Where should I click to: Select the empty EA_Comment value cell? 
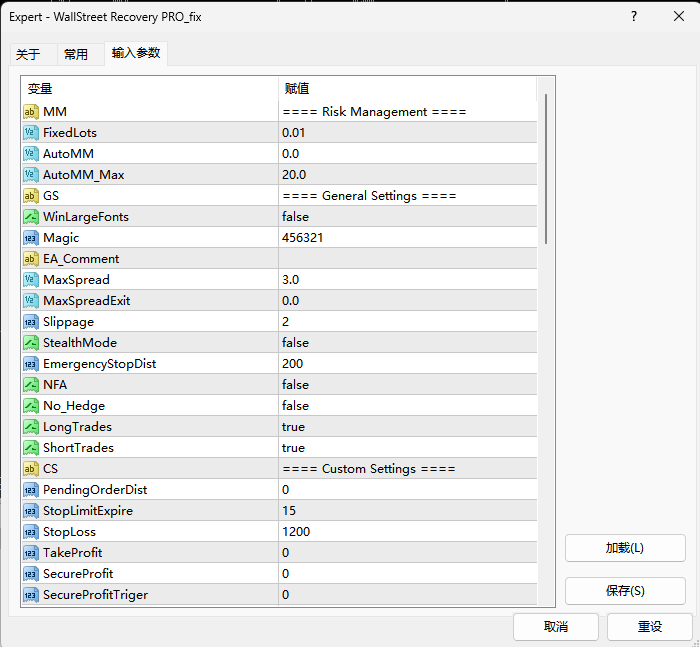click(x=408, y=259)
